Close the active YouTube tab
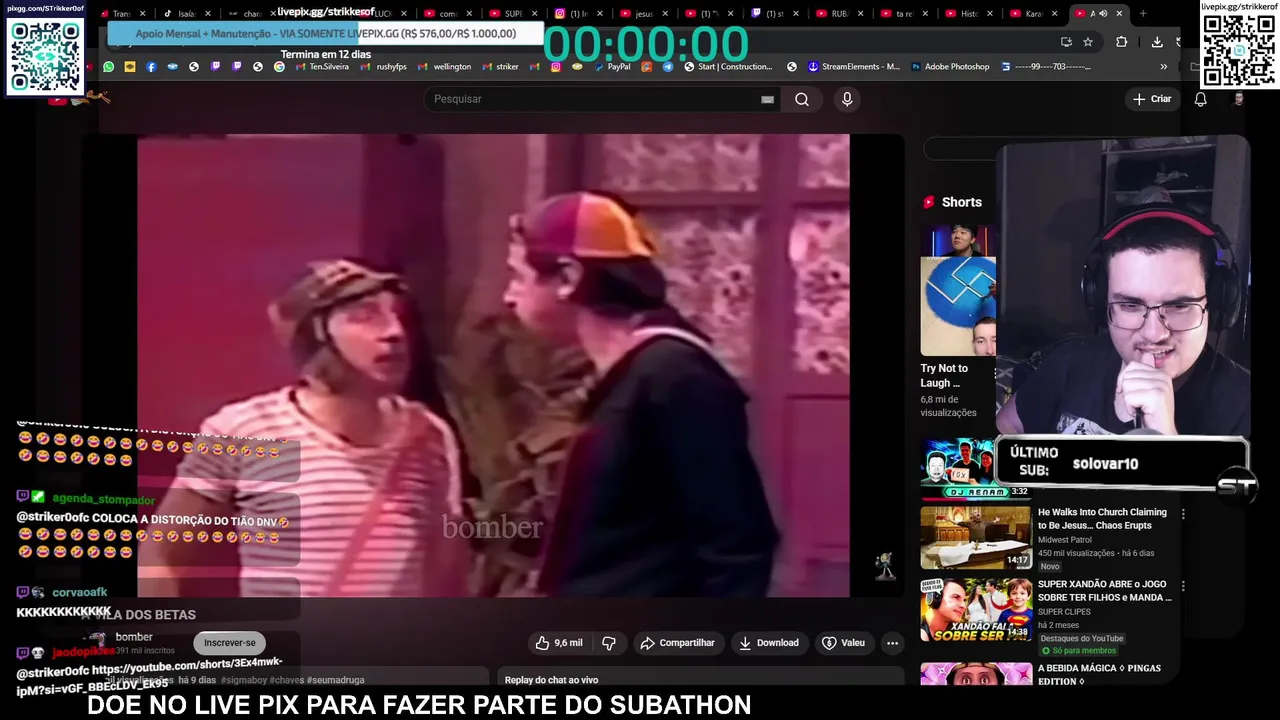The image size is (1280, 720). 1119,13
